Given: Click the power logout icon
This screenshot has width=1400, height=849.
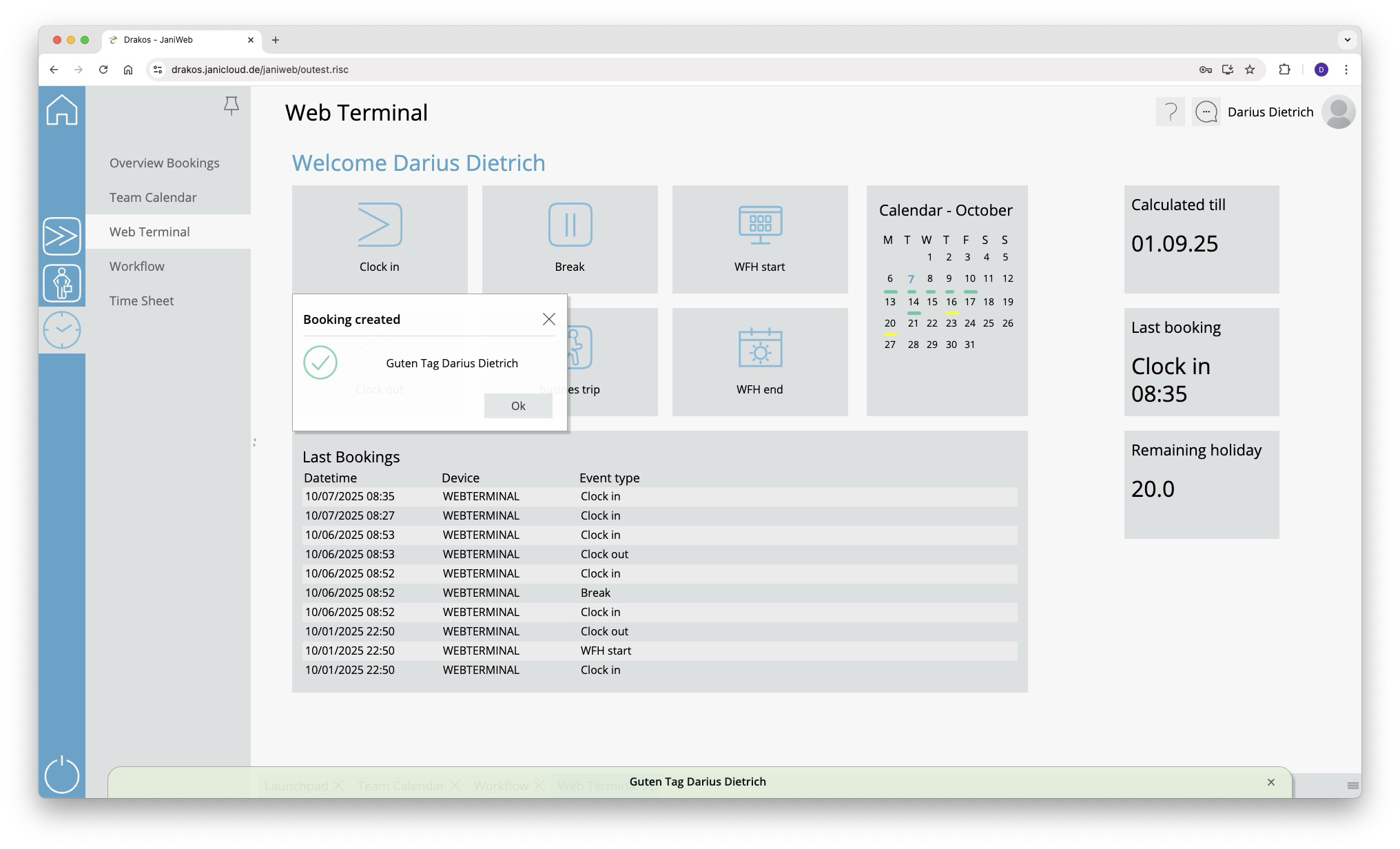Looking at the screenshot, I should (x=62, y=775).
